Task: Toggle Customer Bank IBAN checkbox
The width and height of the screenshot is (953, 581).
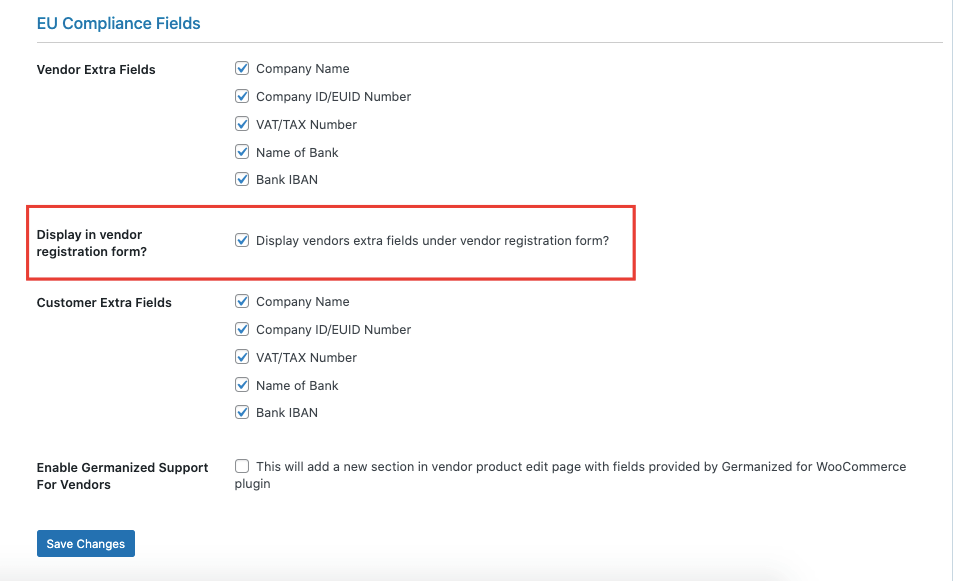Action: pyautogui.click(x=242, y=412)
